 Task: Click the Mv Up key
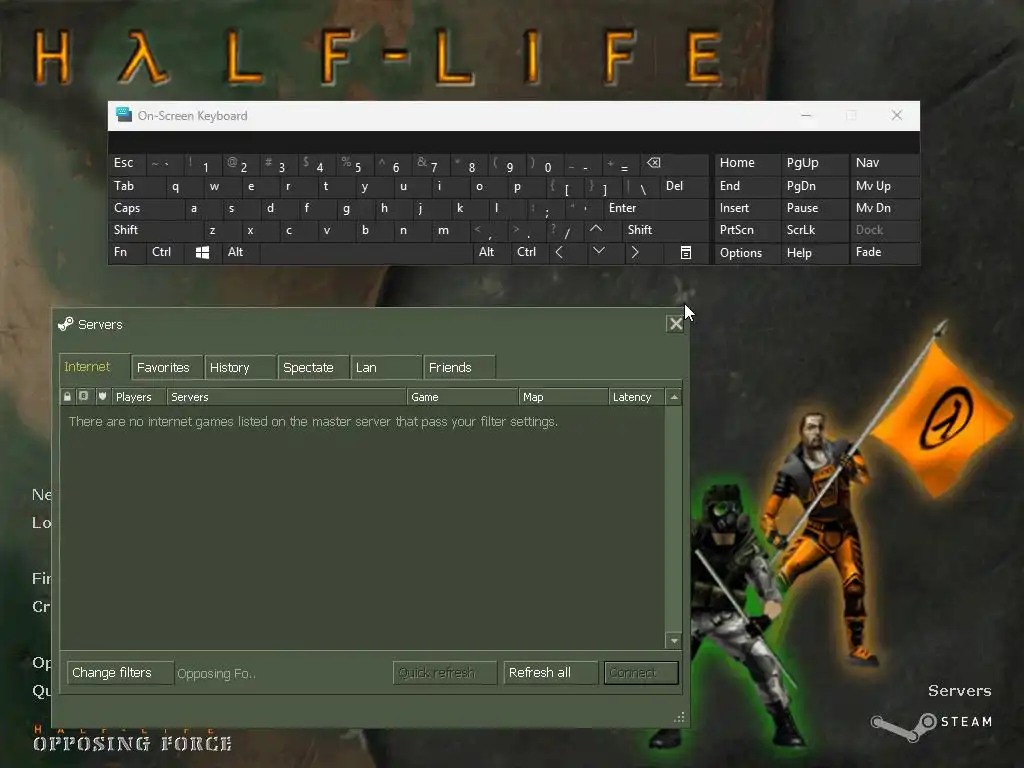click(884, 186)
